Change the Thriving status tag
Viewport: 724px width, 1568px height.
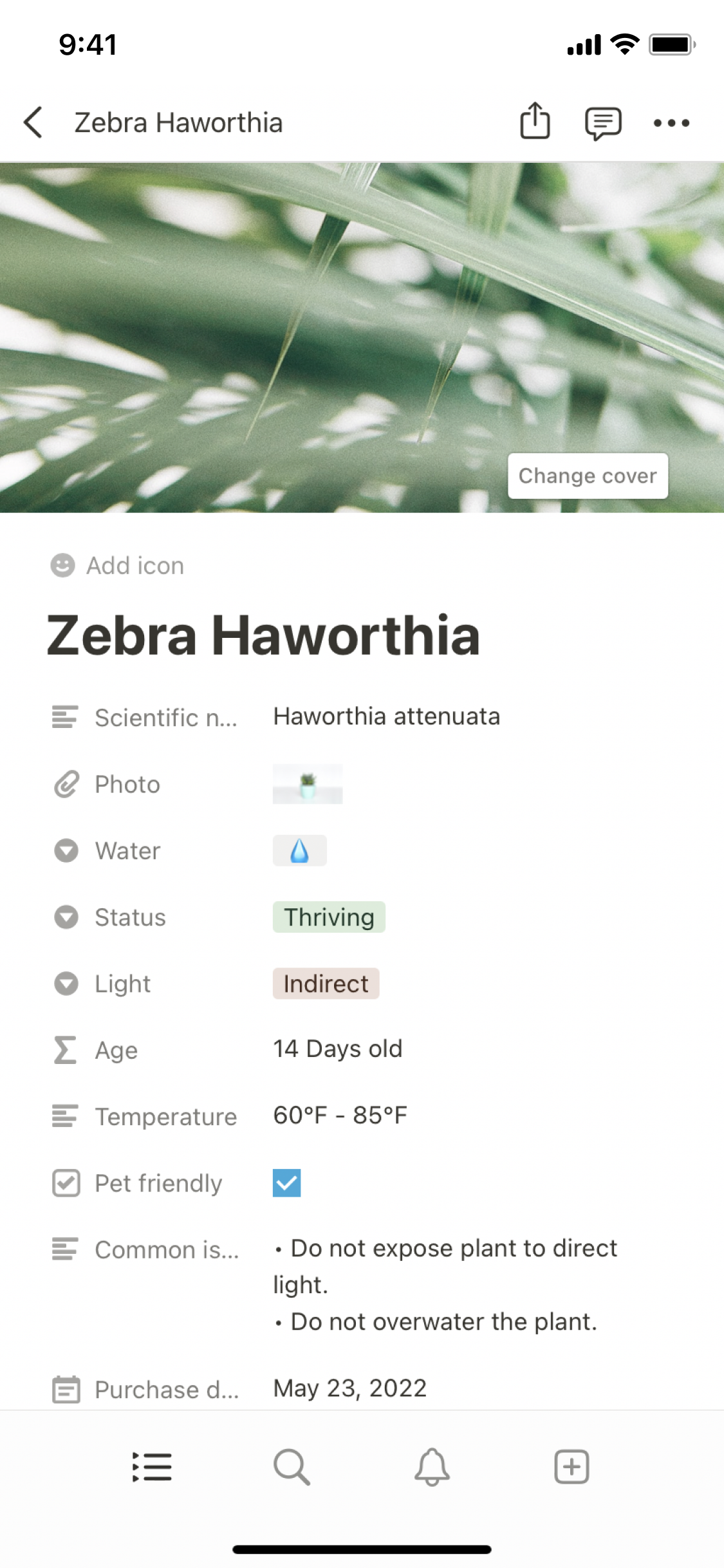[x=329, y=917]
